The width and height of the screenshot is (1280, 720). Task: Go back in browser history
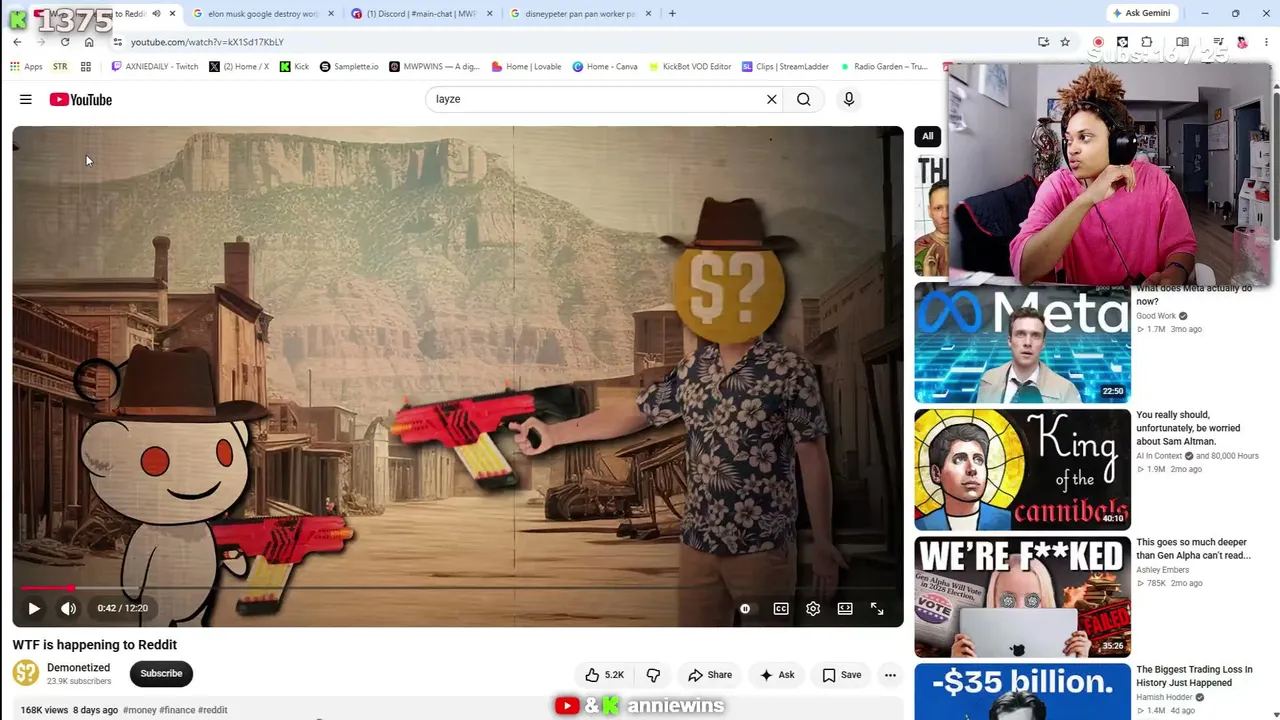[17, 42]
